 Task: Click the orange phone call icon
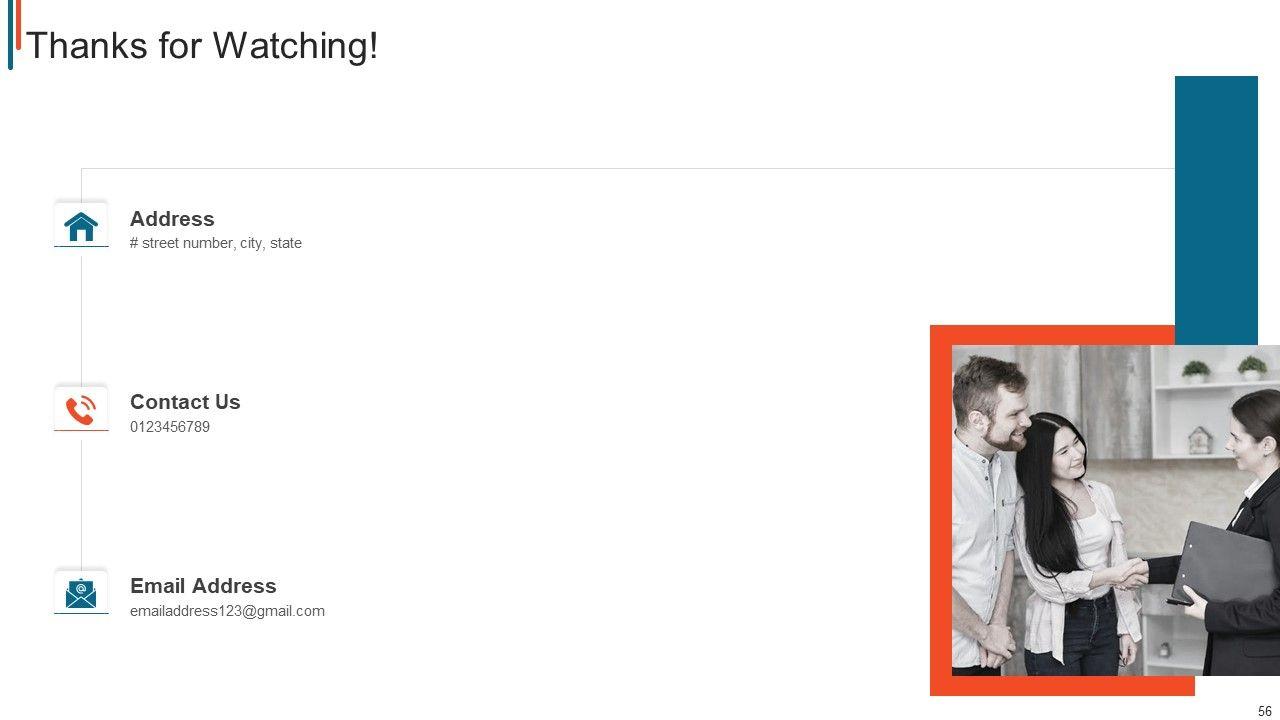coord(81,410)
